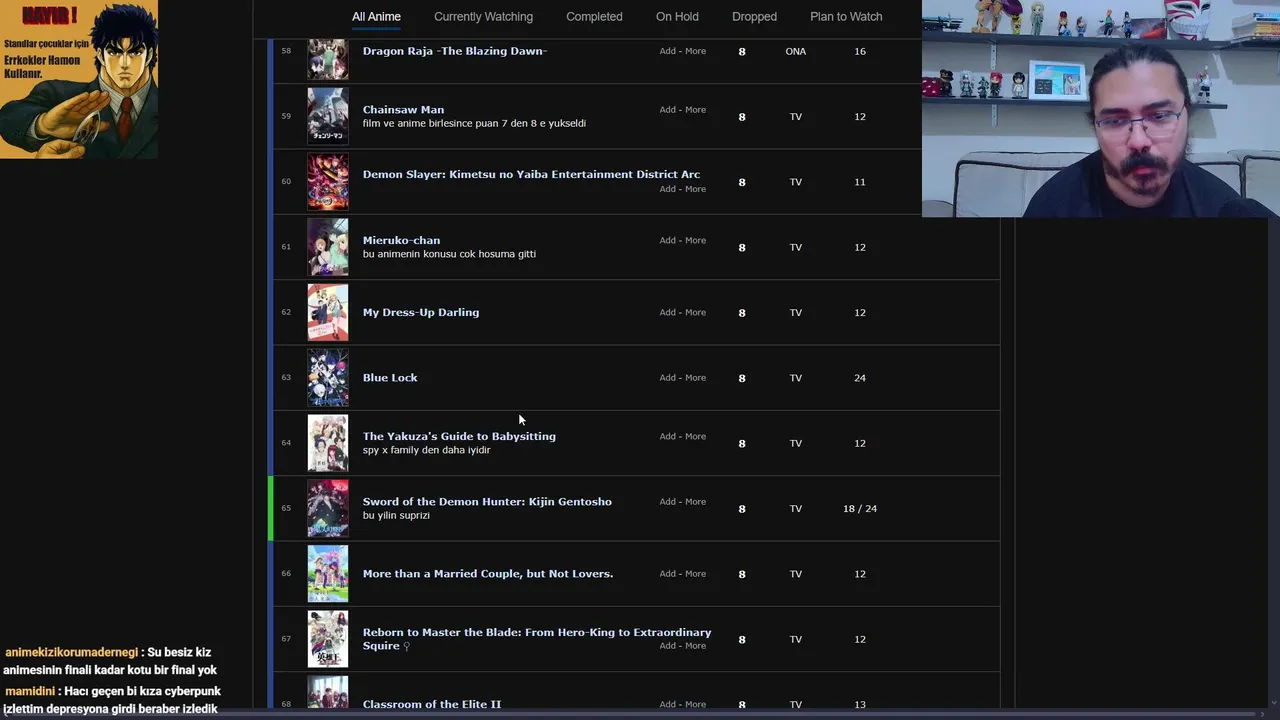
Task: Click the 24 episode count for Blue Lock
Action: 860,378
